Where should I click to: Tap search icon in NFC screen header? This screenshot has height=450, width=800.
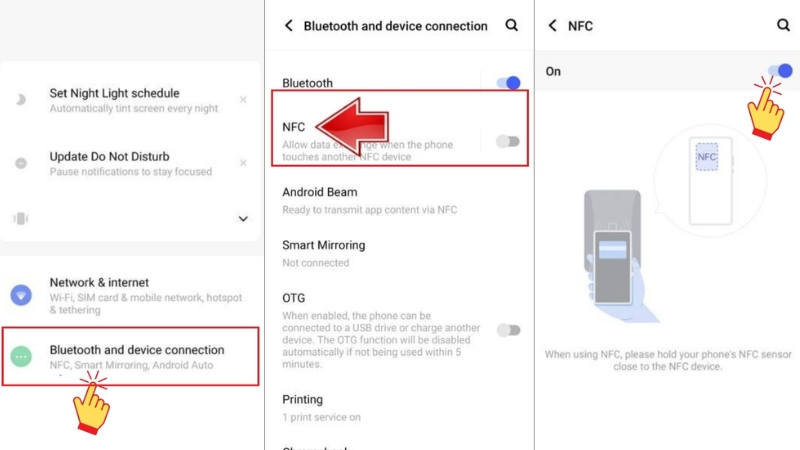783,25
